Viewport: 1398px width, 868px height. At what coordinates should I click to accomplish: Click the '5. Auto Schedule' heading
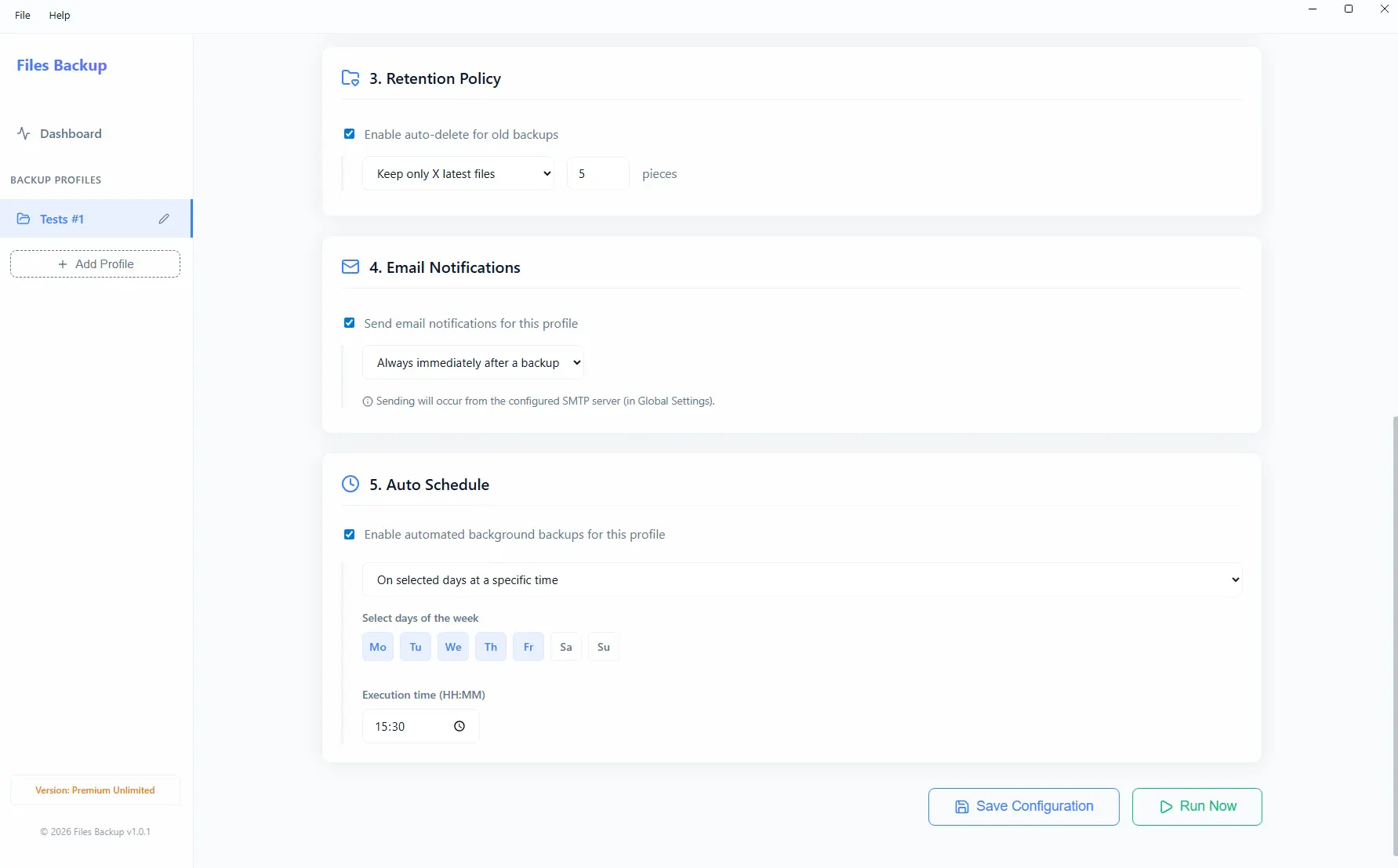[x=429, y=485]
